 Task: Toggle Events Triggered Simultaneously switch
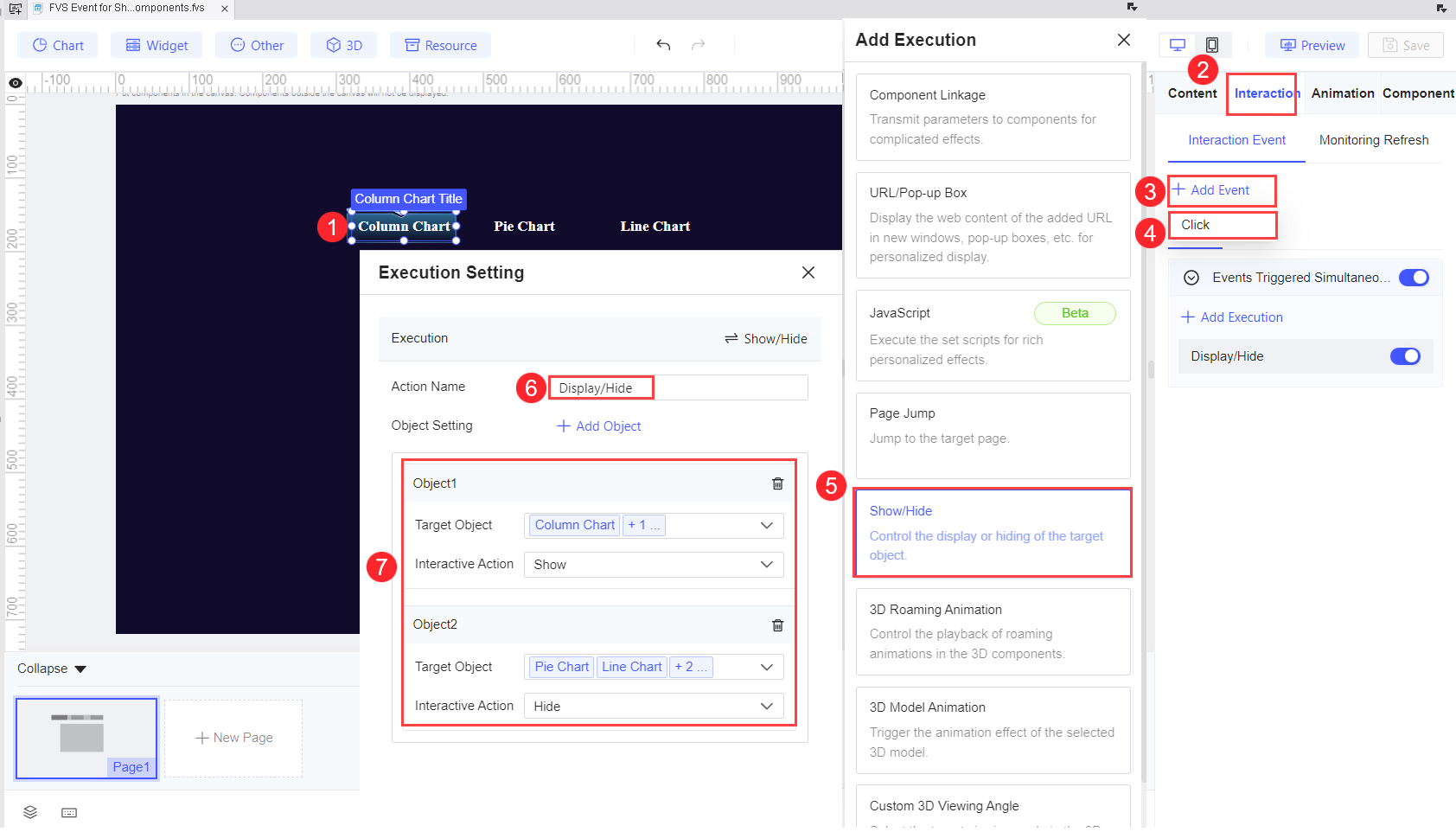[x=1414, y=278]
